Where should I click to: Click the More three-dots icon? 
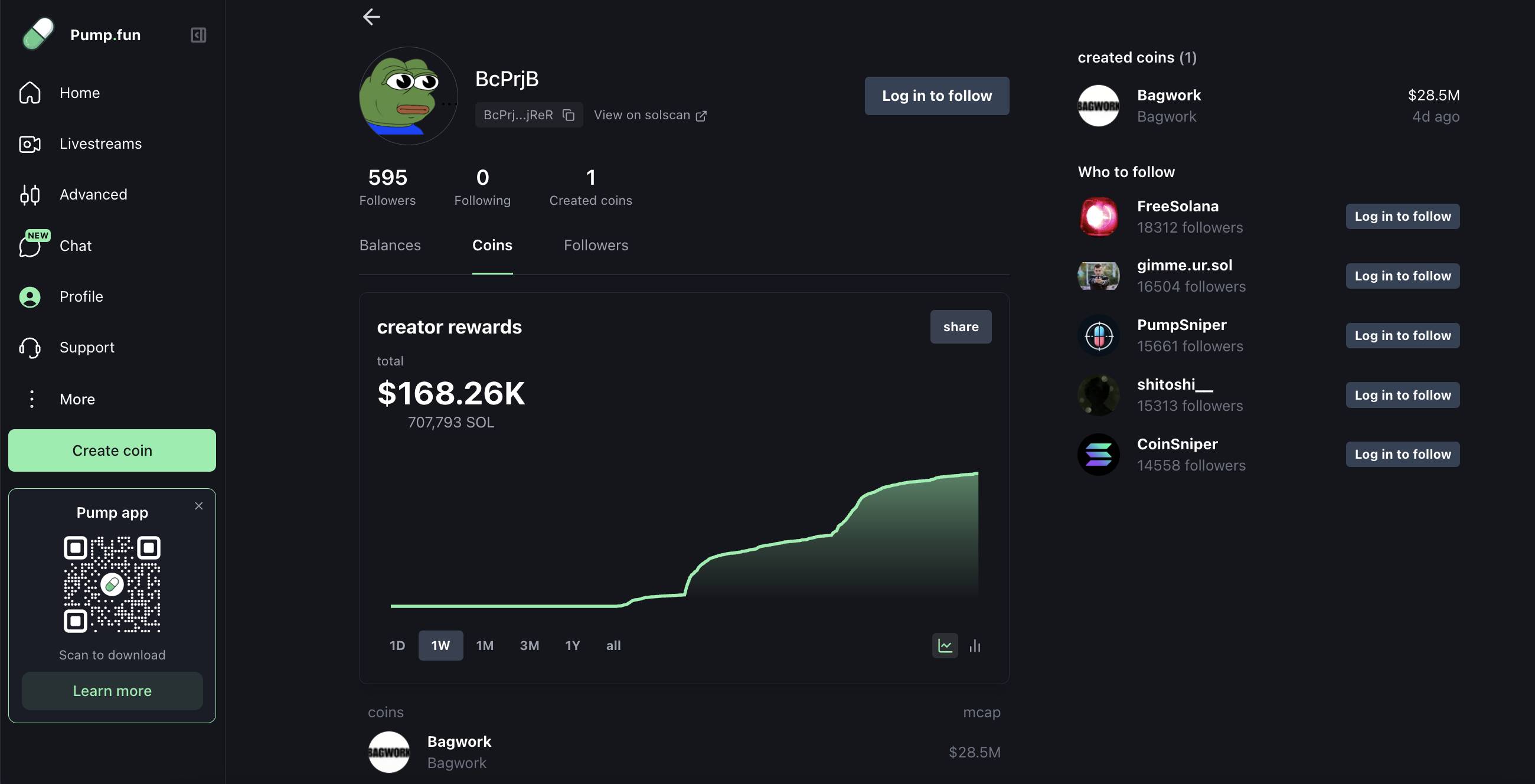pyautogui.click(x=31, y=399)
